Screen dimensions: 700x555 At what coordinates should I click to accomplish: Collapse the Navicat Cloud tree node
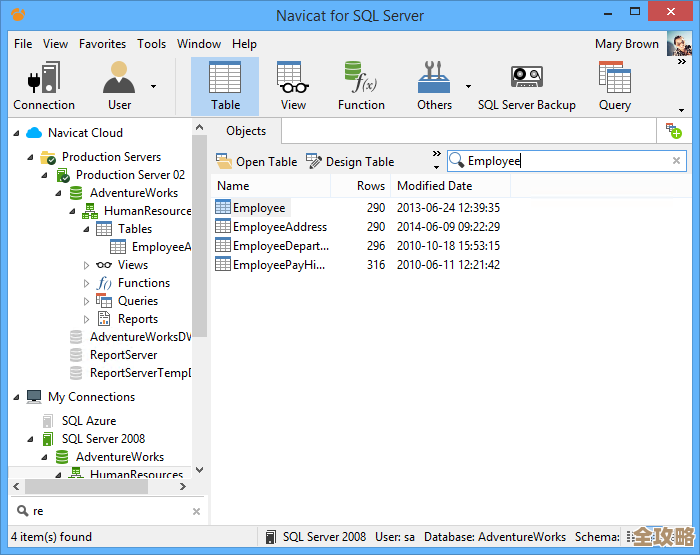point(16,133)
